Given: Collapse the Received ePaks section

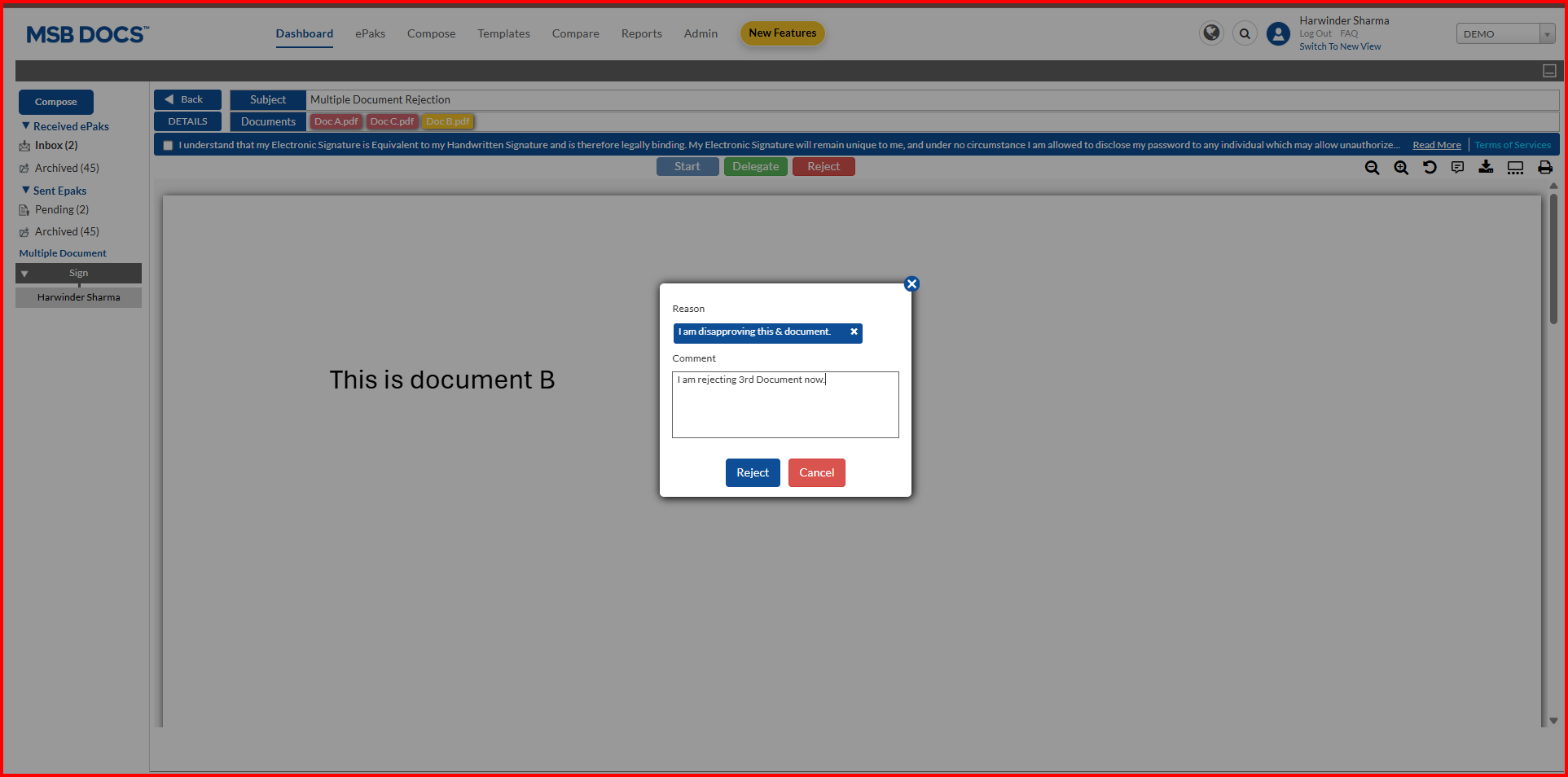Looking at the screenshot, I should 26,126.
